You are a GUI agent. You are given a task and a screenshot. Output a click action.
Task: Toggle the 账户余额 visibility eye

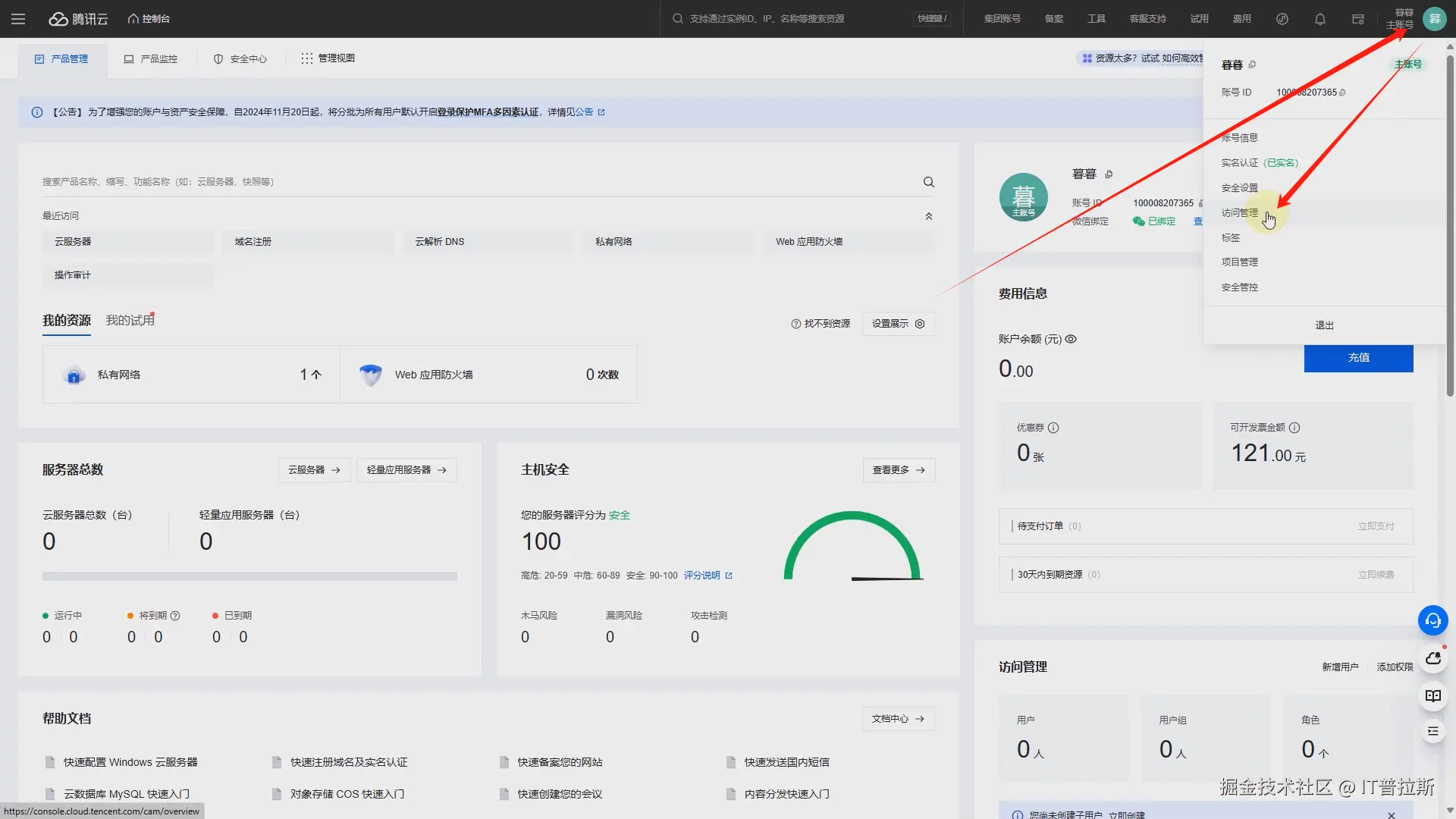(x=1071, y=339)
